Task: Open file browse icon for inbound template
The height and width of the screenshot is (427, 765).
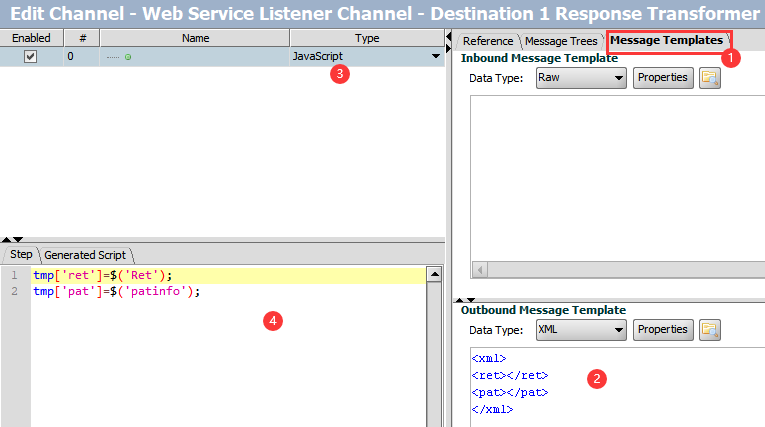Action: pyautogui.click(x=709, y=78)
